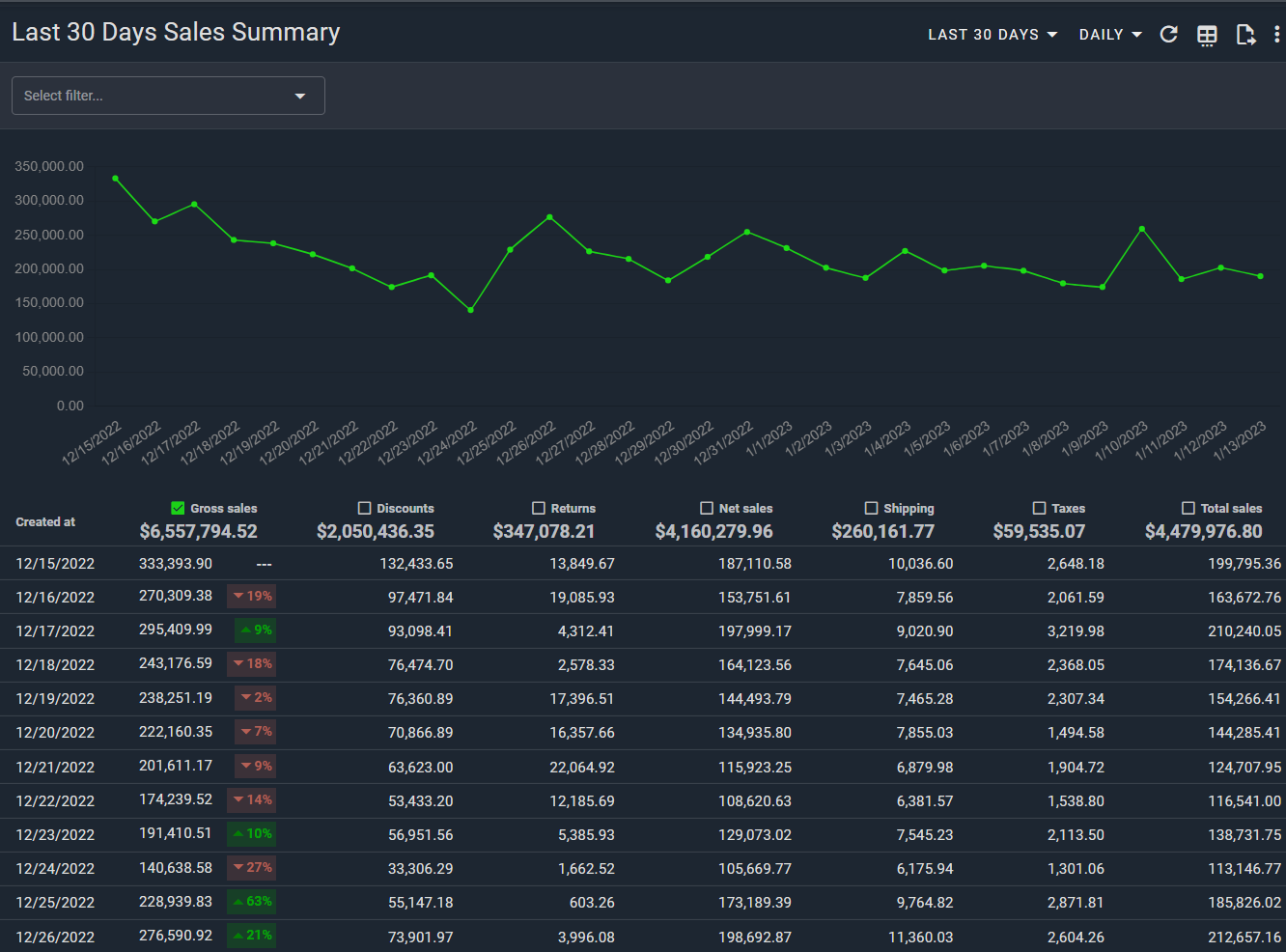Click the 19% decrease badge for 12/16/2022
This screenshot has width=1286, height=952.
[x=252, y=596]
